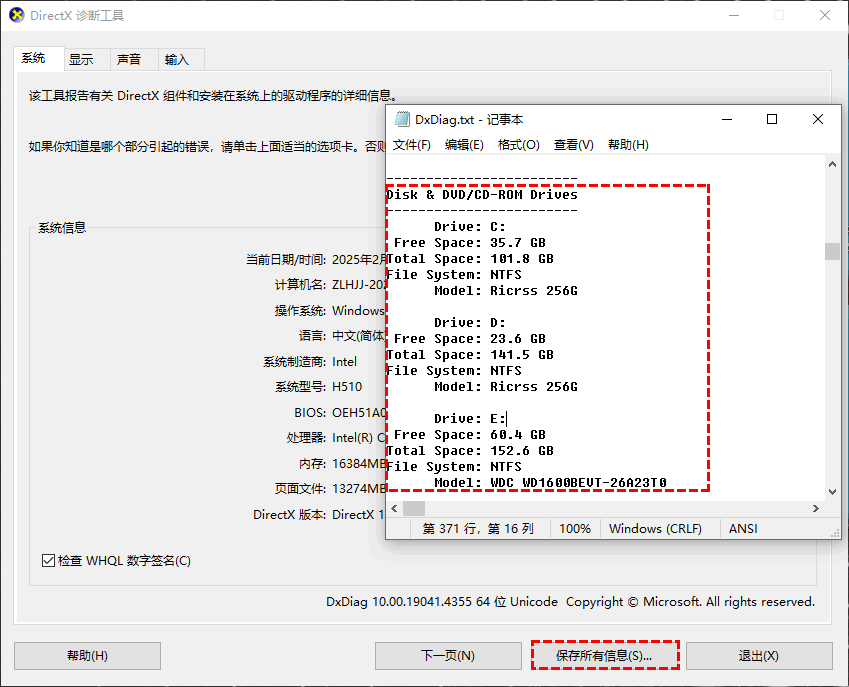The image size is (849, 687).
Task: Close the DxDiag.txt Notepad window
Action: pos(818,119)
